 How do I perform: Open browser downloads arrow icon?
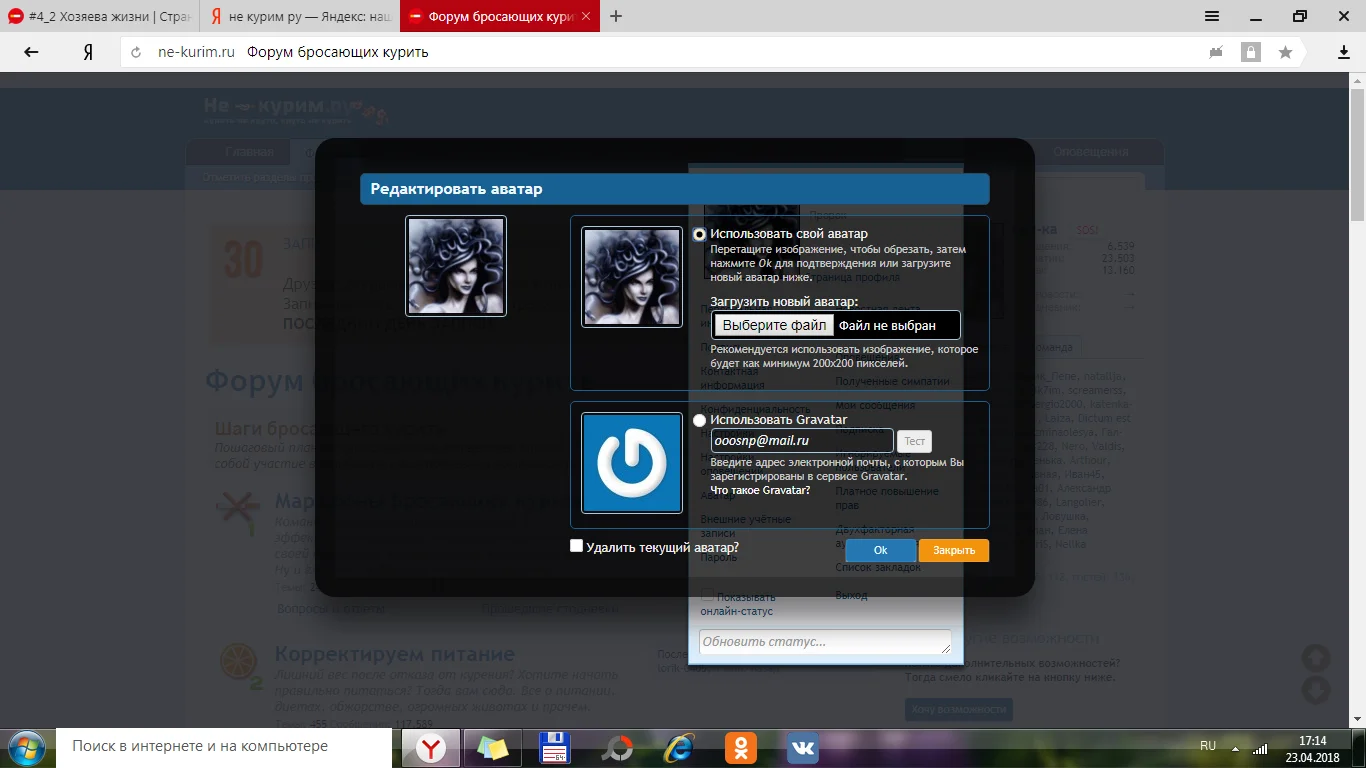pos(1344,52)
